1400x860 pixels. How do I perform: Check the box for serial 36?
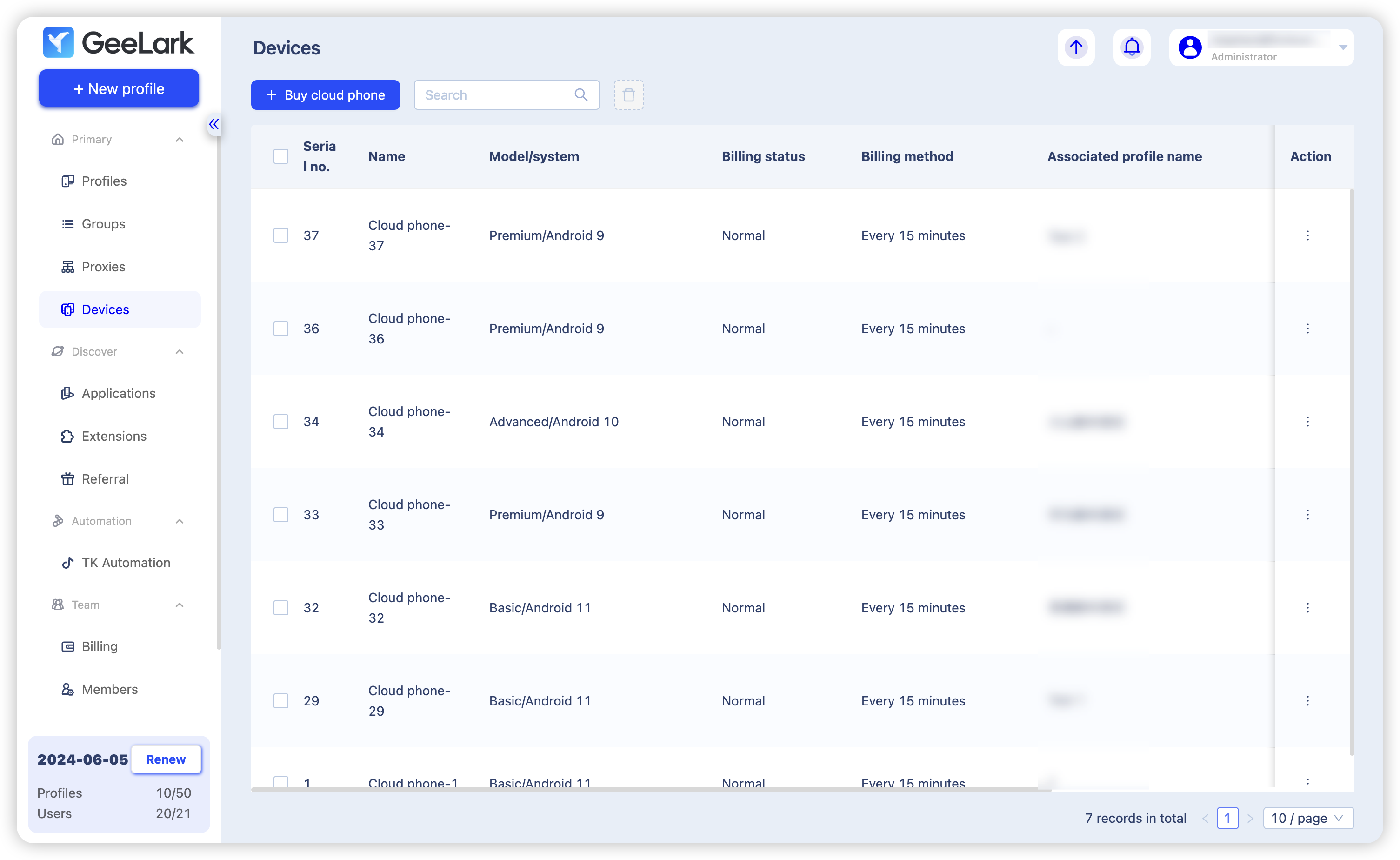pyautogui.click(x=281, y=329)
